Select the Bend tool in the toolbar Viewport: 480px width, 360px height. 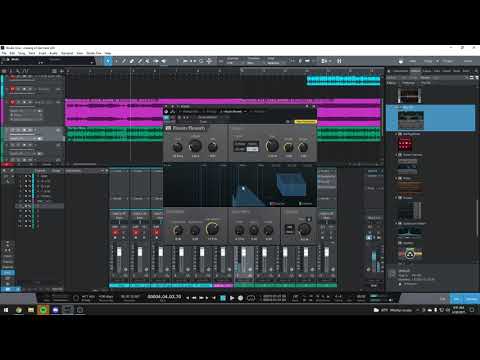click(x=156, y=61)
